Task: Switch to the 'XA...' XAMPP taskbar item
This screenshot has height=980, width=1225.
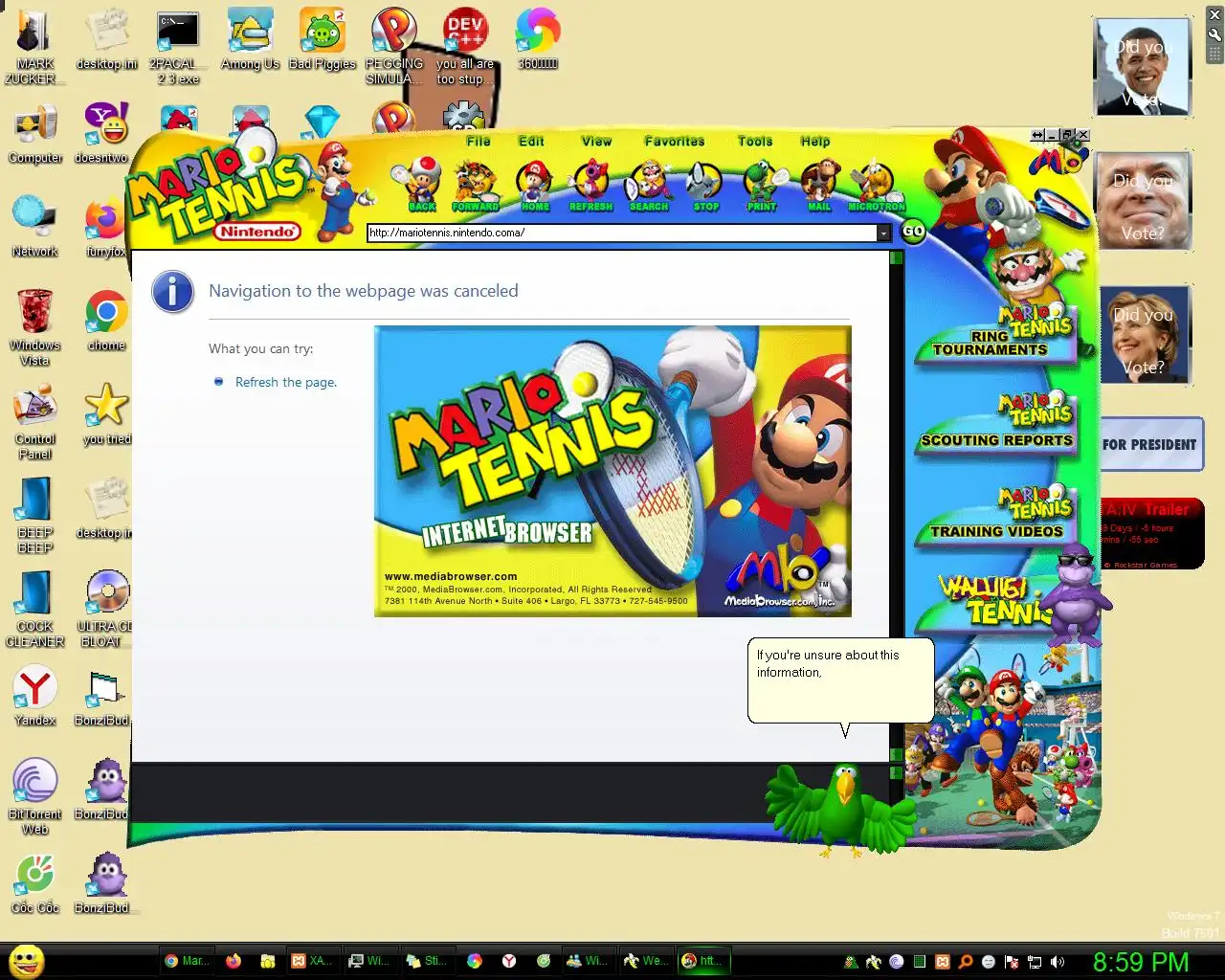Action: pos(312,961)
